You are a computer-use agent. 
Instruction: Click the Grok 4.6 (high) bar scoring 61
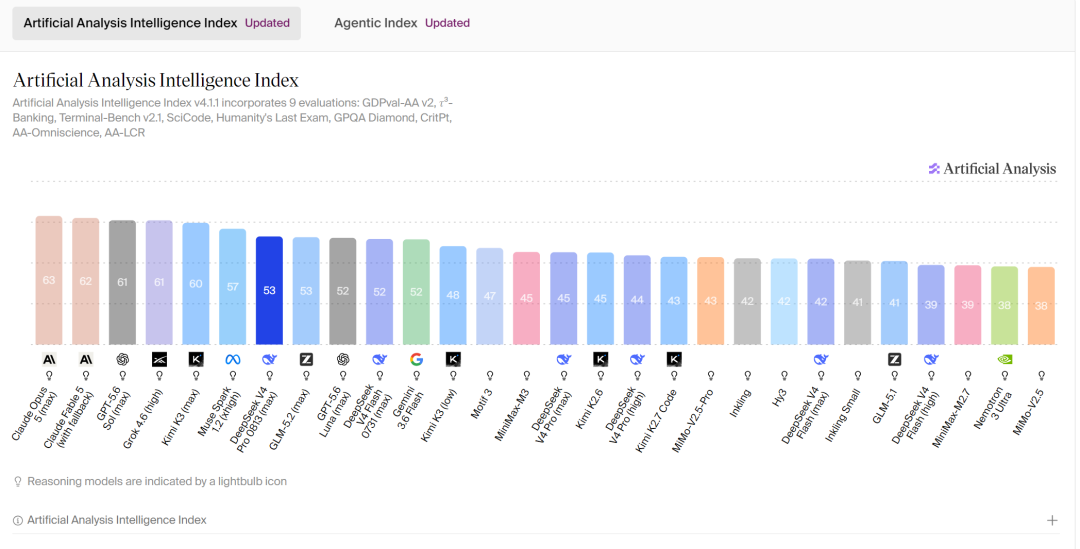pyautogui.click(x=159, y=282)
